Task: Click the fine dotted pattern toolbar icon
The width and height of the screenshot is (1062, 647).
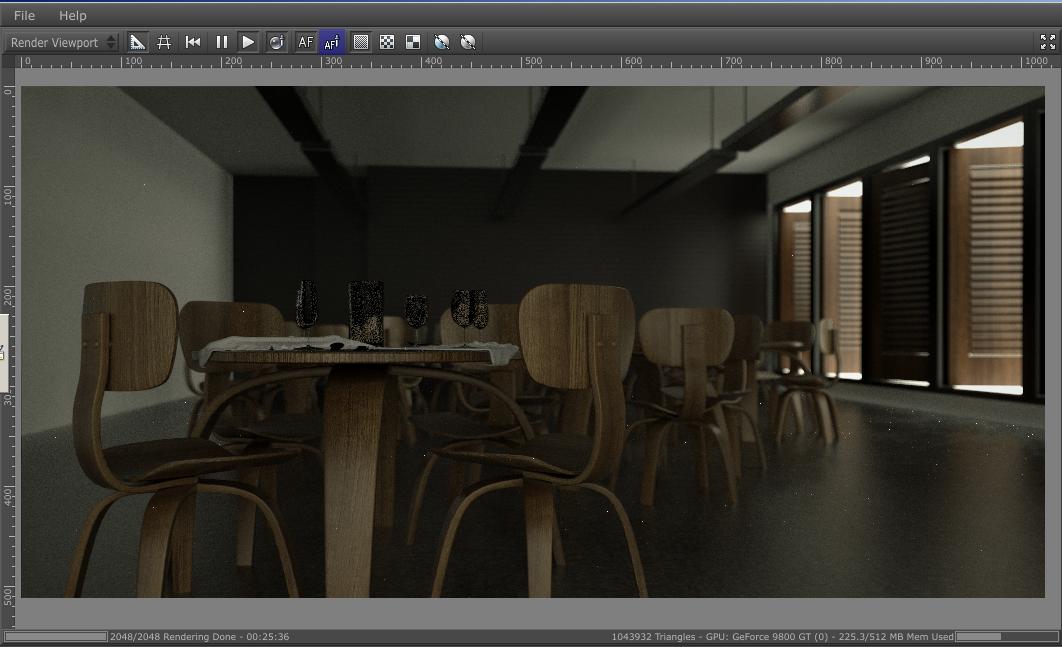Action: [361, 42]
